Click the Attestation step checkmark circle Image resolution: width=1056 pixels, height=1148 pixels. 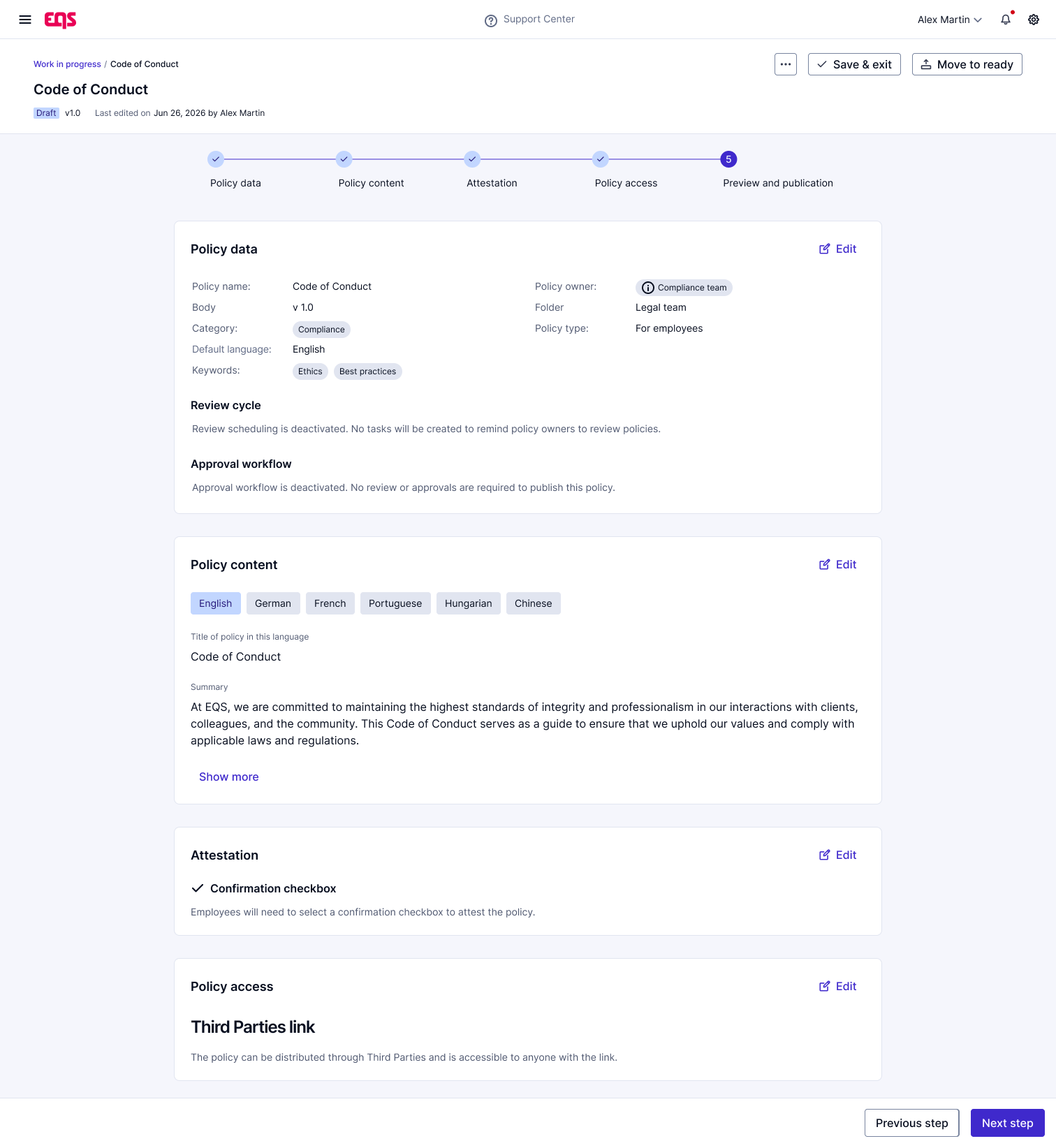473,159
